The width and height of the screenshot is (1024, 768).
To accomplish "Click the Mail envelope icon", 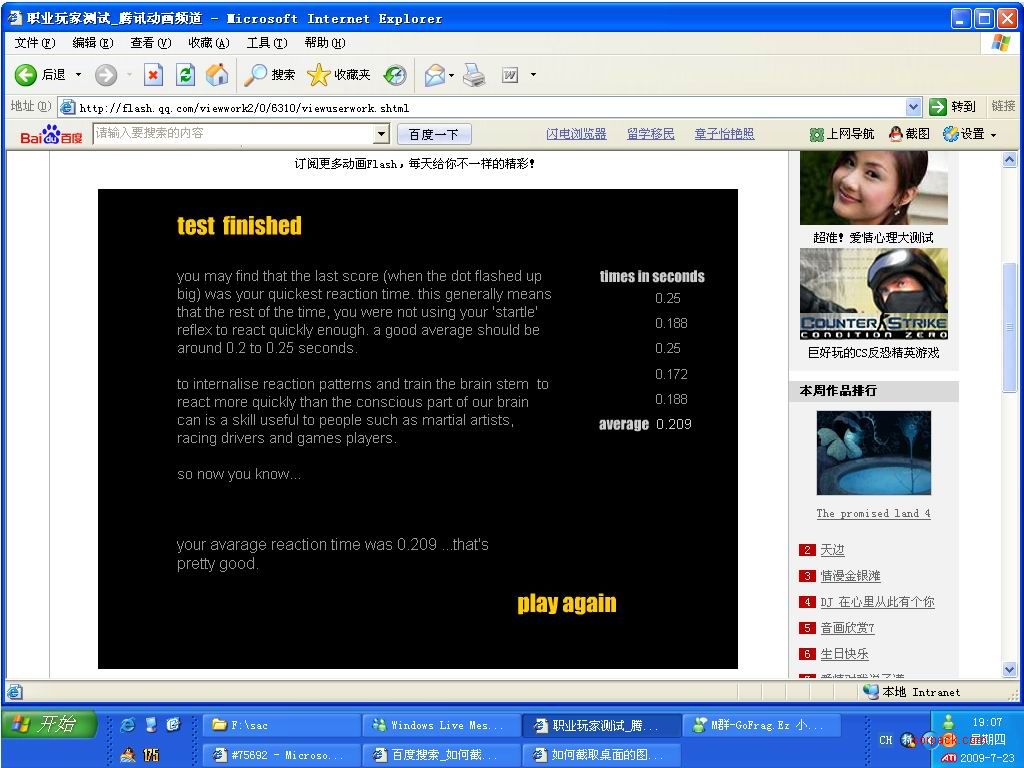I will (x=434, y=75).
